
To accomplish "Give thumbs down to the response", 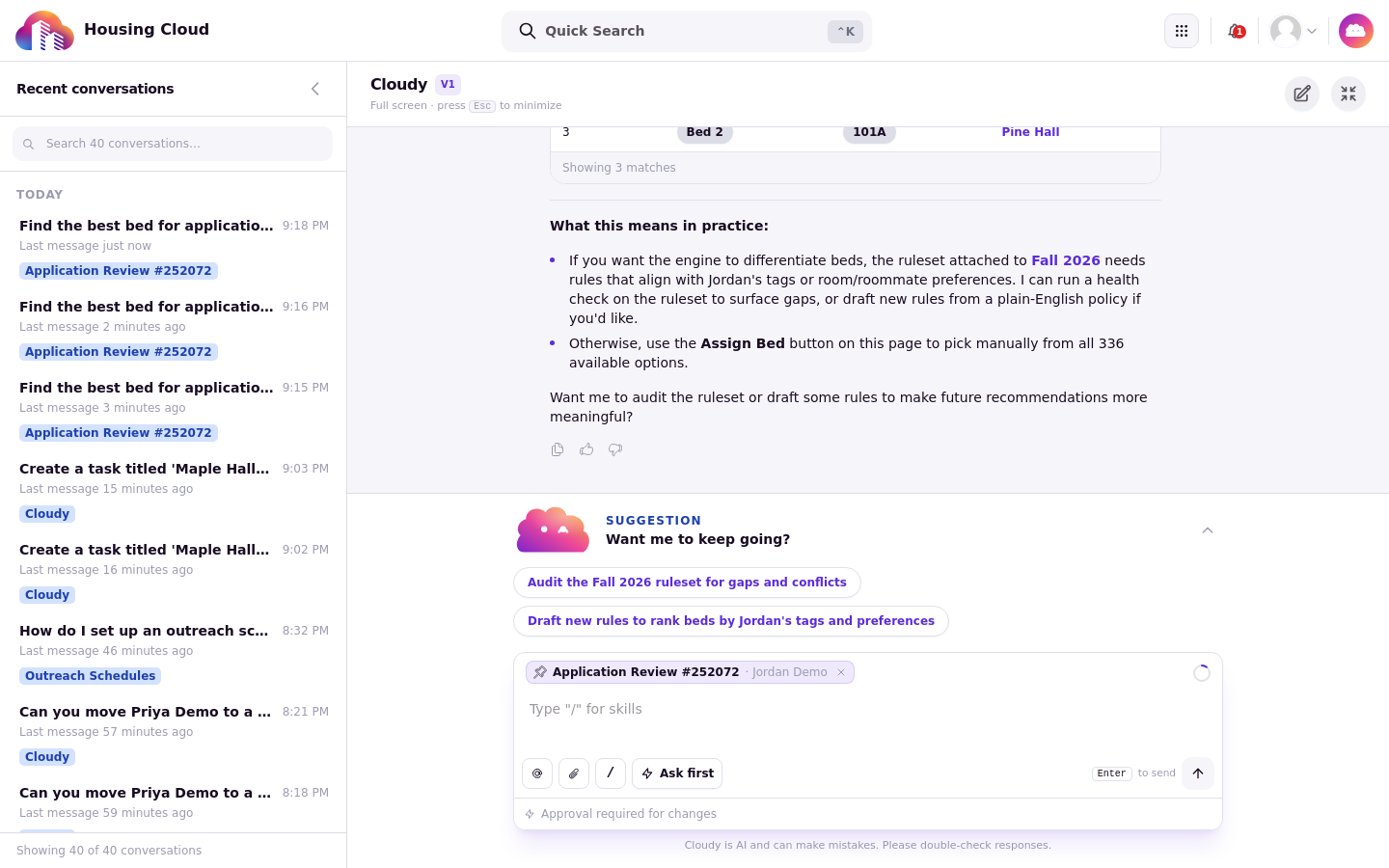I will pyautogui.click(x=615, y=449).
